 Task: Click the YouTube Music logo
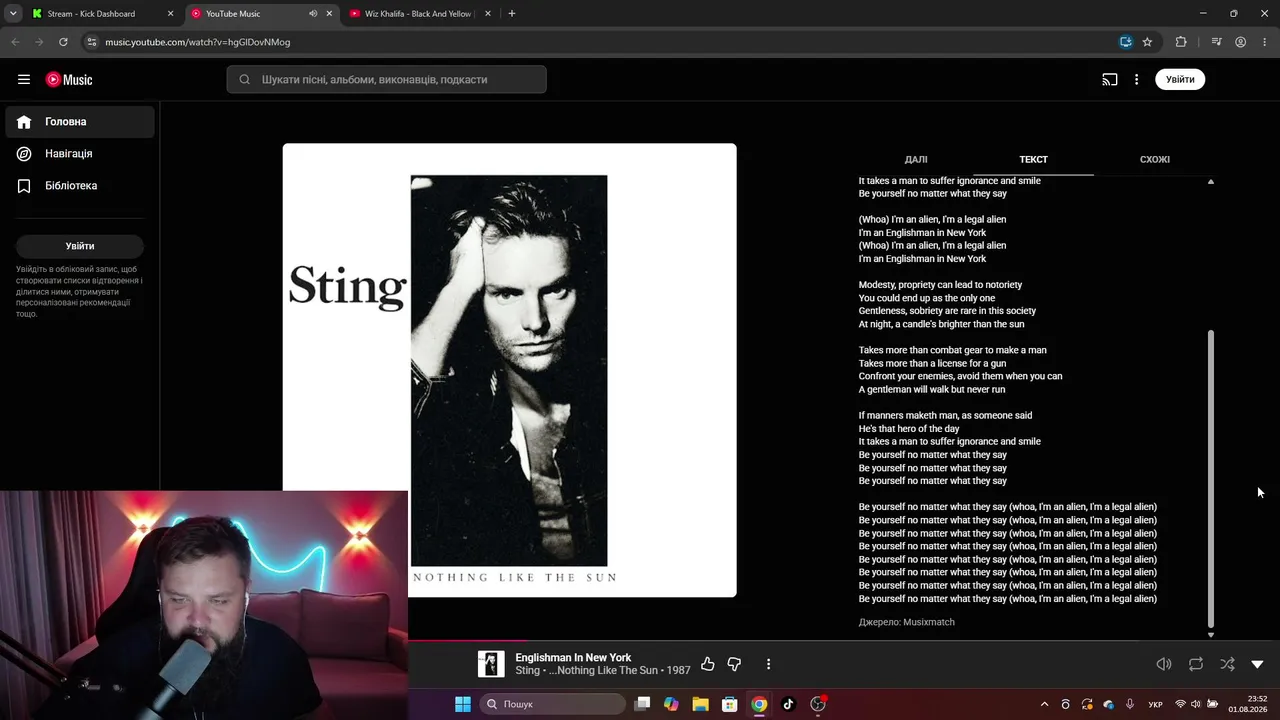click(x=69, y=80)
